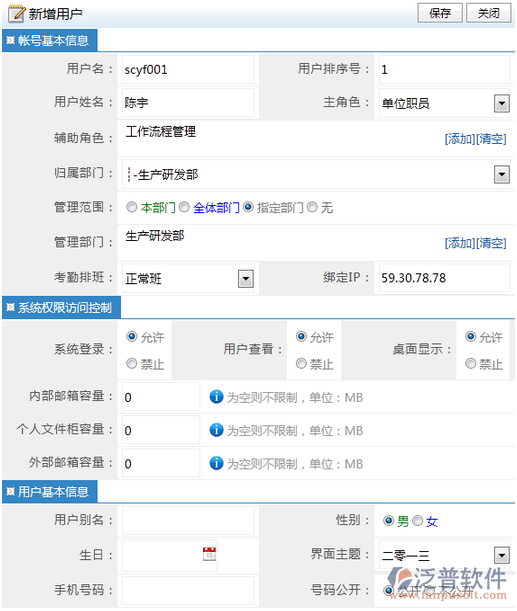Expand the 归属部门 dropdown list

[501, 174]
